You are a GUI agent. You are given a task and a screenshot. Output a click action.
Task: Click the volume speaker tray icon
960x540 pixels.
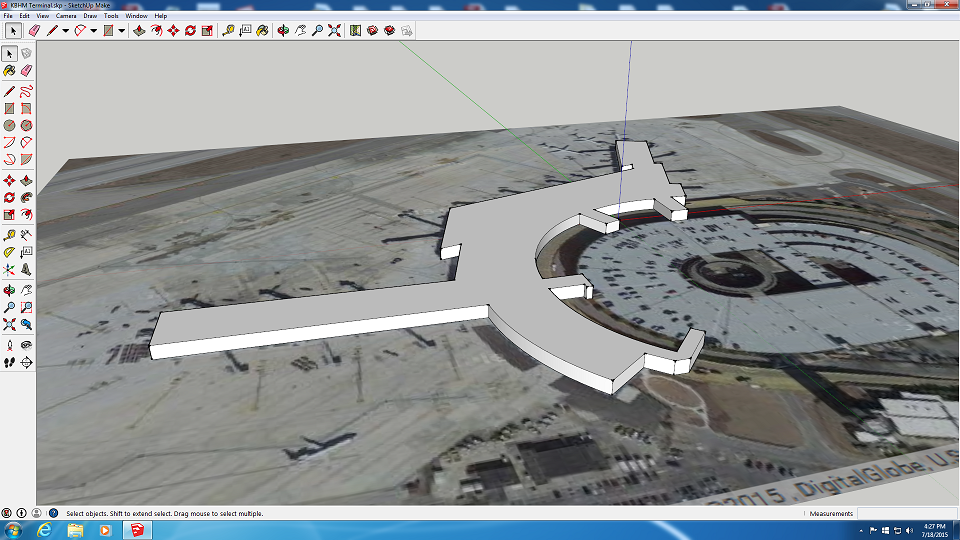point(909,531)
